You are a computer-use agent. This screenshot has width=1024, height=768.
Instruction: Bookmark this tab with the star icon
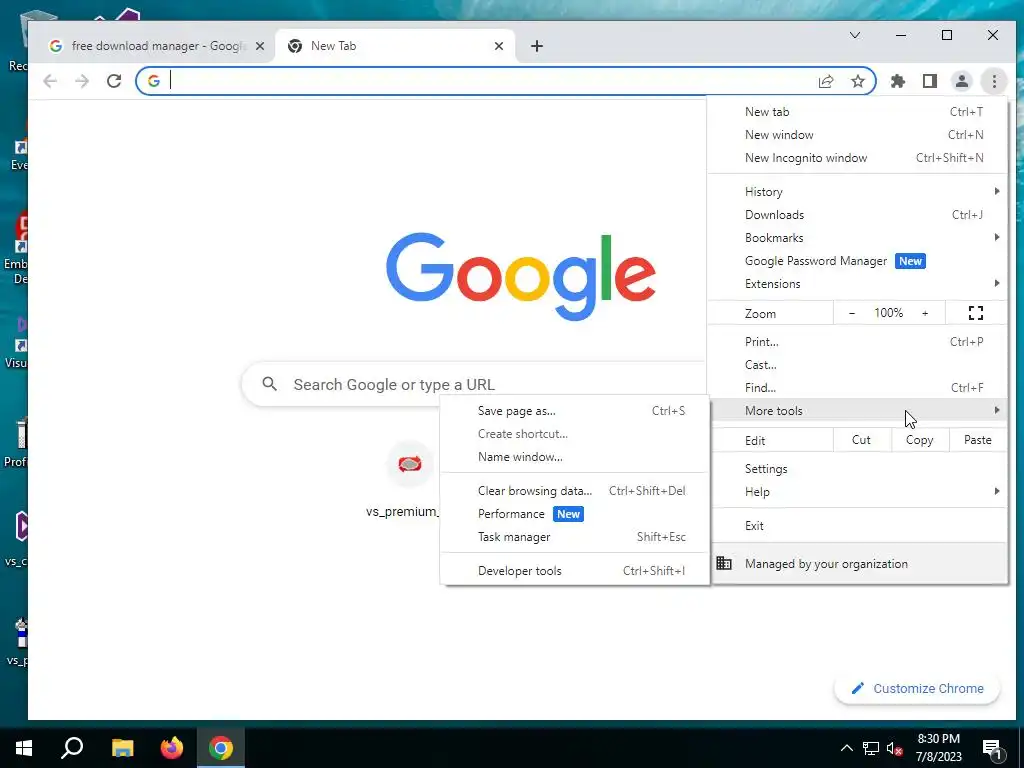click(x=858, y=81)
